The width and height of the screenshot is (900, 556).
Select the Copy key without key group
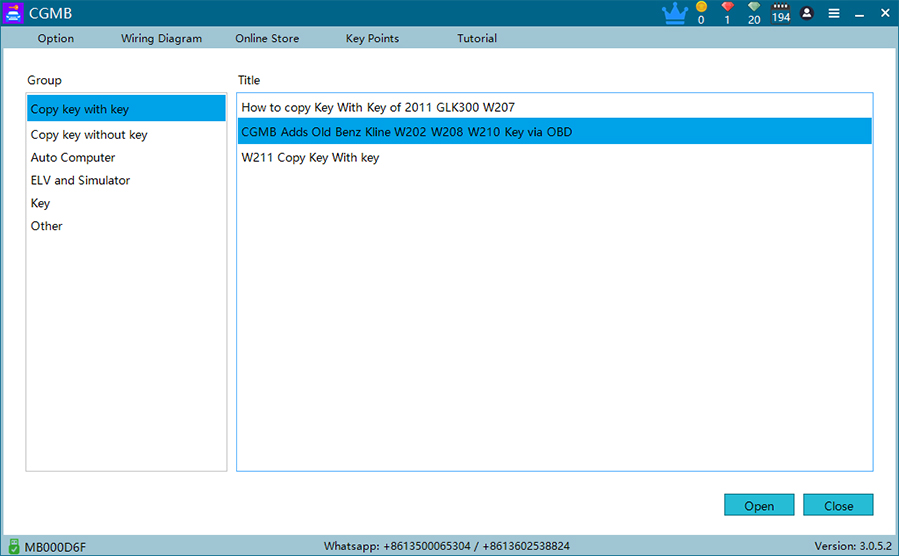pyautogui.click(x=89, y=135)
